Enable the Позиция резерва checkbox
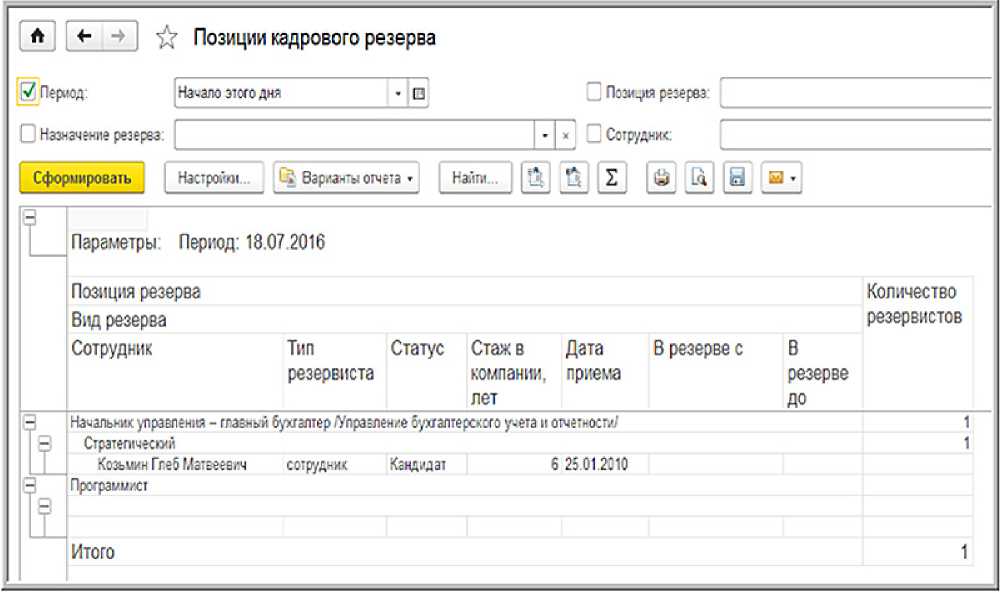This screenshot has height=593, width=1004. pyautogui.click(x=594, y=92)
